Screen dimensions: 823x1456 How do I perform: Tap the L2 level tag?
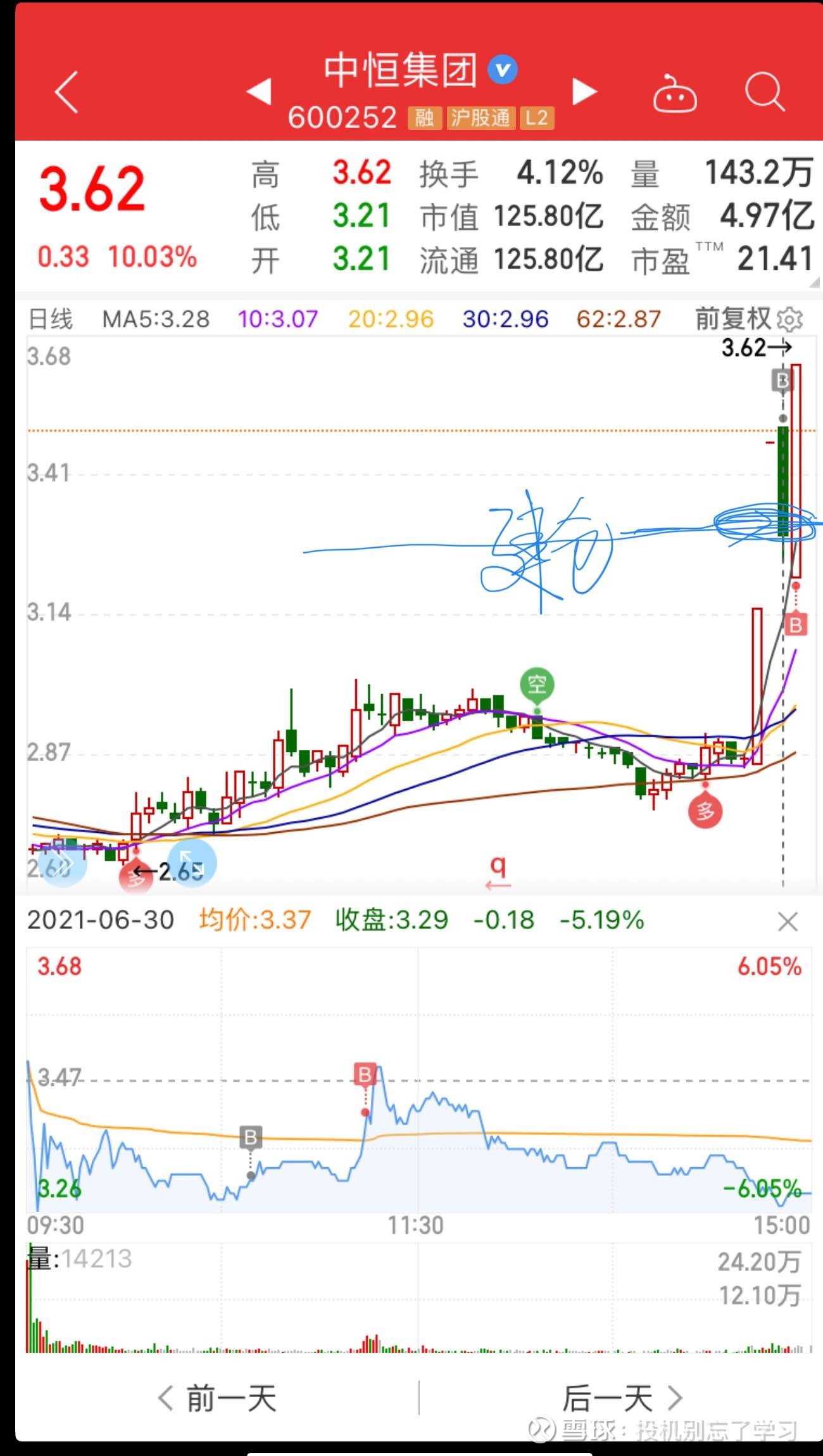[x=537, y=118]
